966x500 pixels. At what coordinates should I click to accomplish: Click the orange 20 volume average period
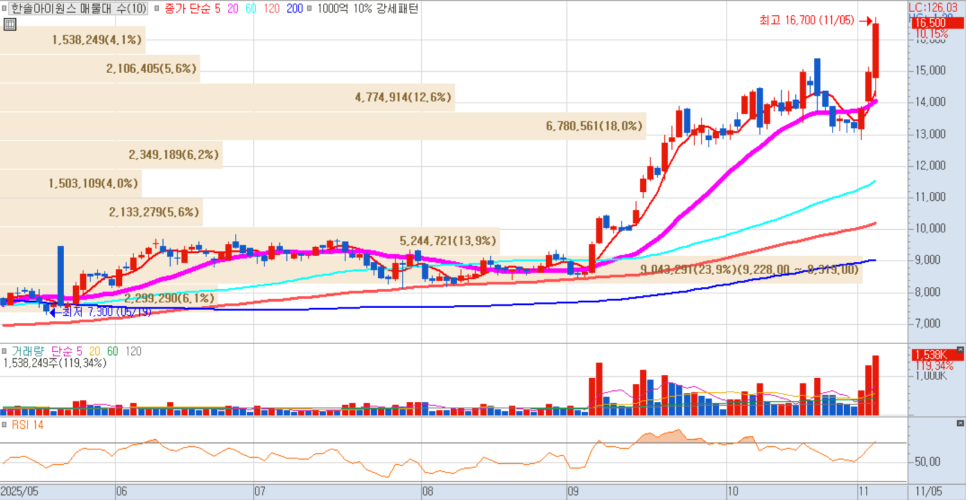pyautogui.click(x=95, y=352)
